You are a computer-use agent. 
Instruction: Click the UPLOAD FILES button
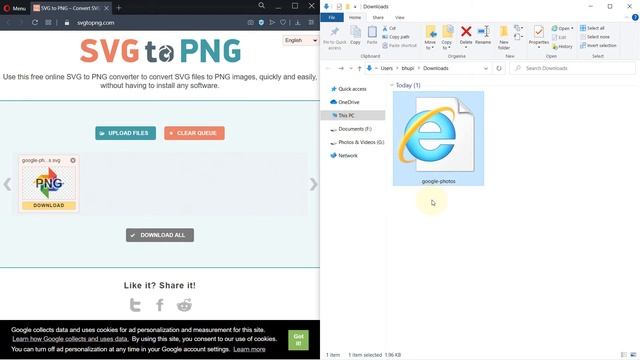[125, 133]
